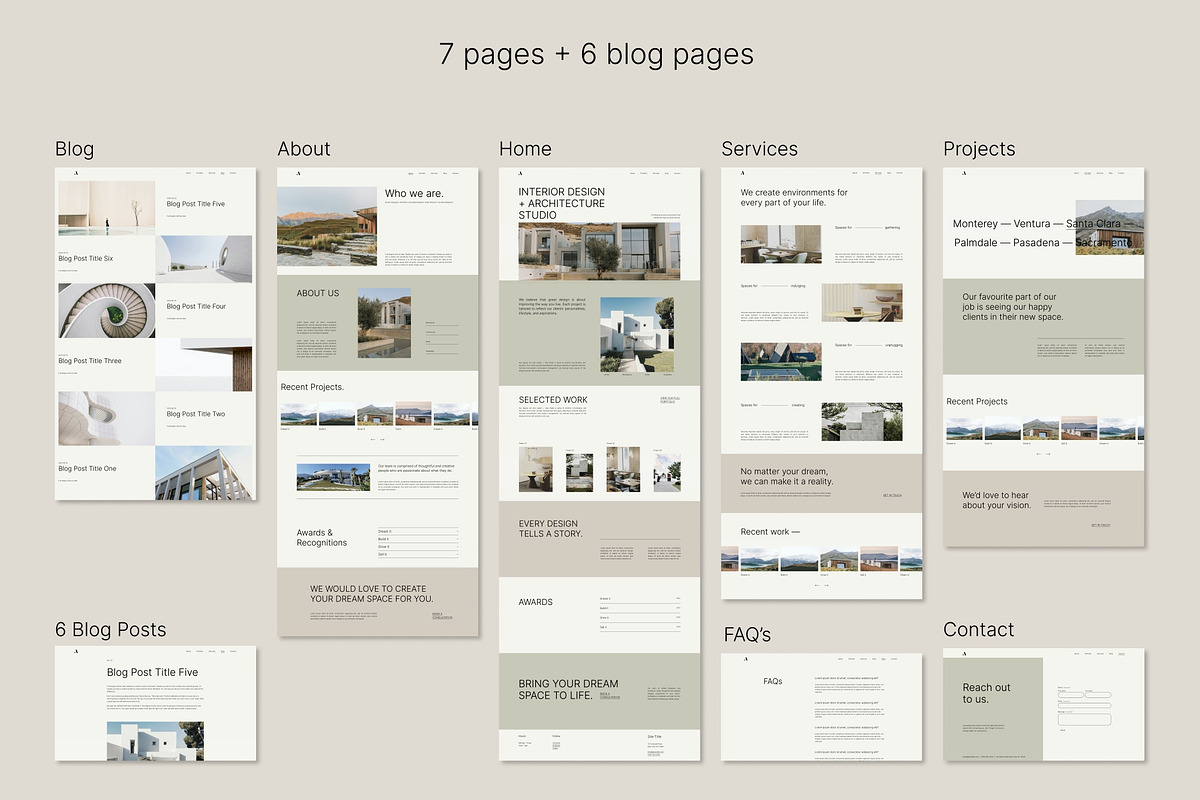Click 'Monterey — Ventura — Santa Clara' text
The image size is (1200, 800).
click(1037, 224)
